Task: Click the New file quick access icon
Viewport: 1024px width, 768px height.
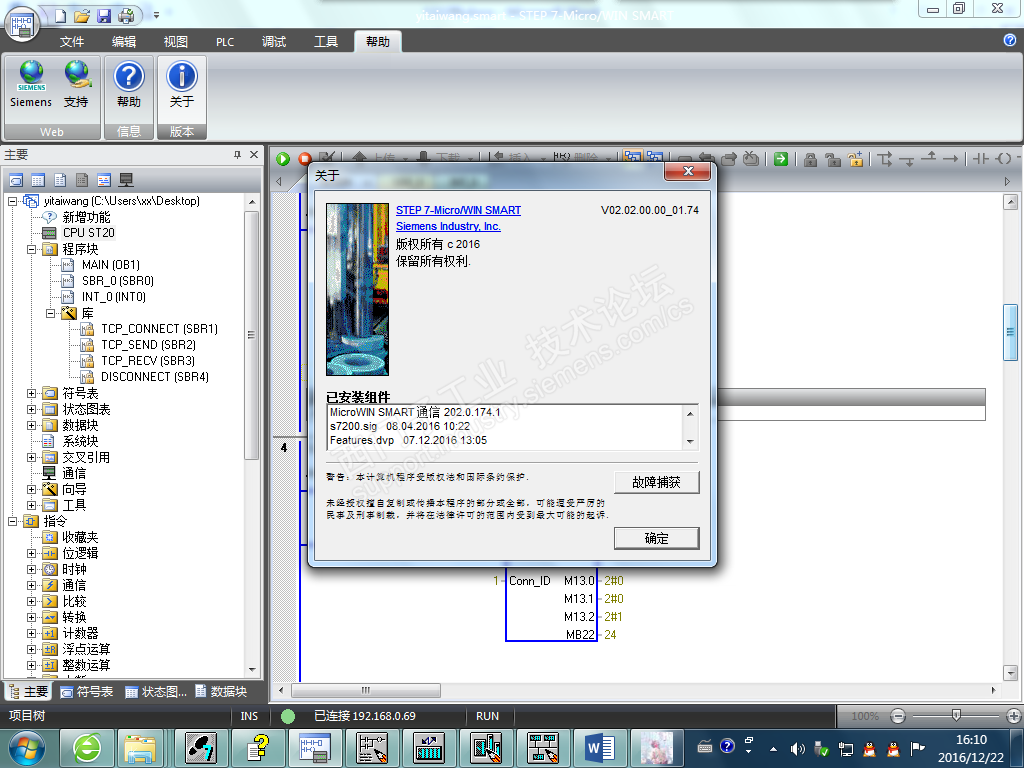Action: (x=60, y=15)
